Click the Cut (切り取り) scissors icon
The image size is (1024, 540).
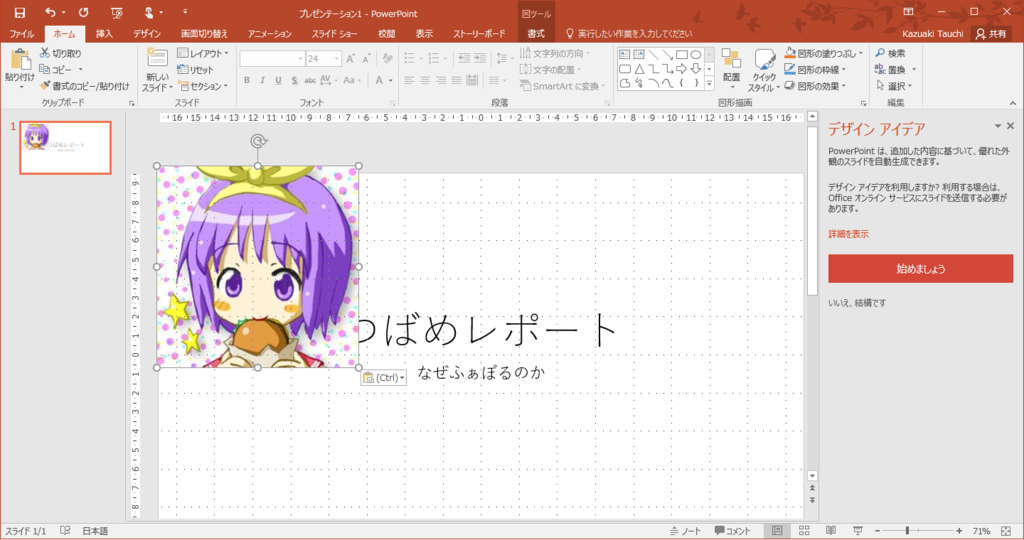45,53
